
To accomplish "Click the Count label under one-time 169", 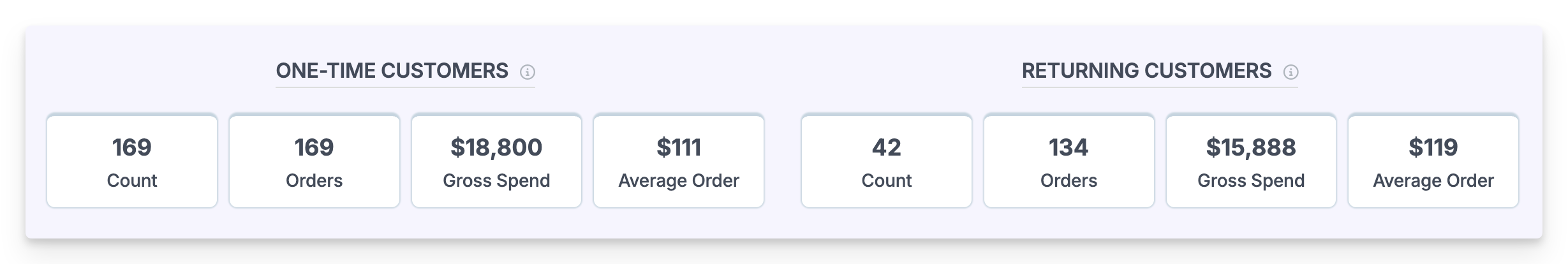I will 132,180.
